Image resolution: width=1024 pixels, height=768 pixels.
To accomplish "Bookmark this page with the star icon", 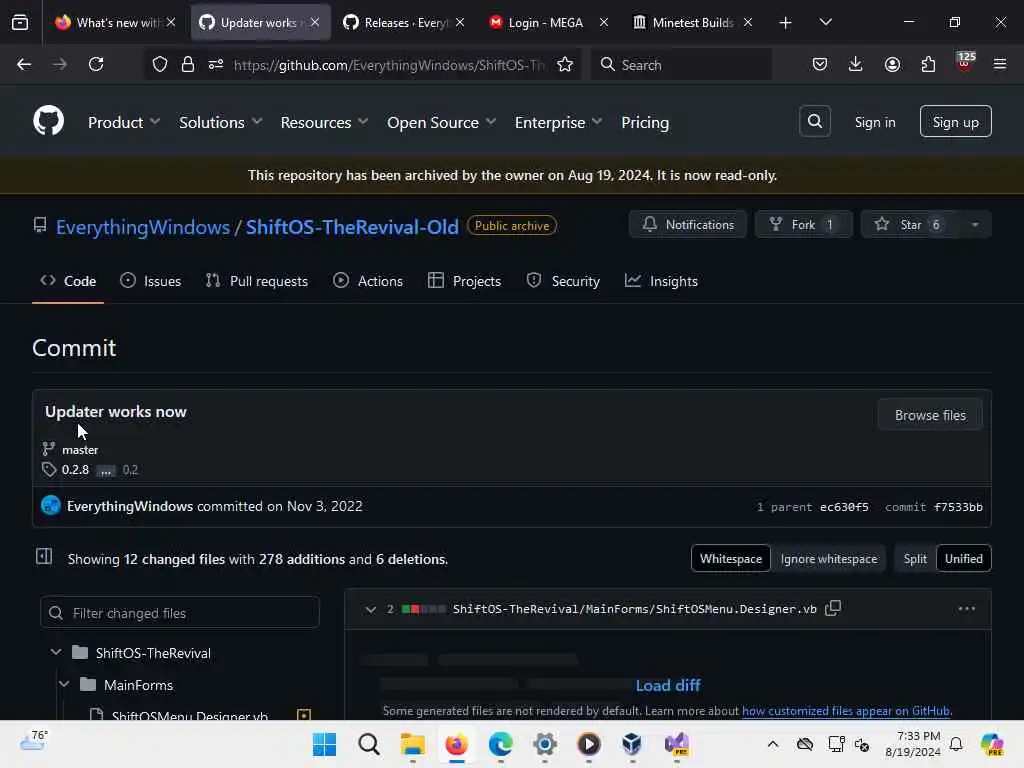I will 565,64.
